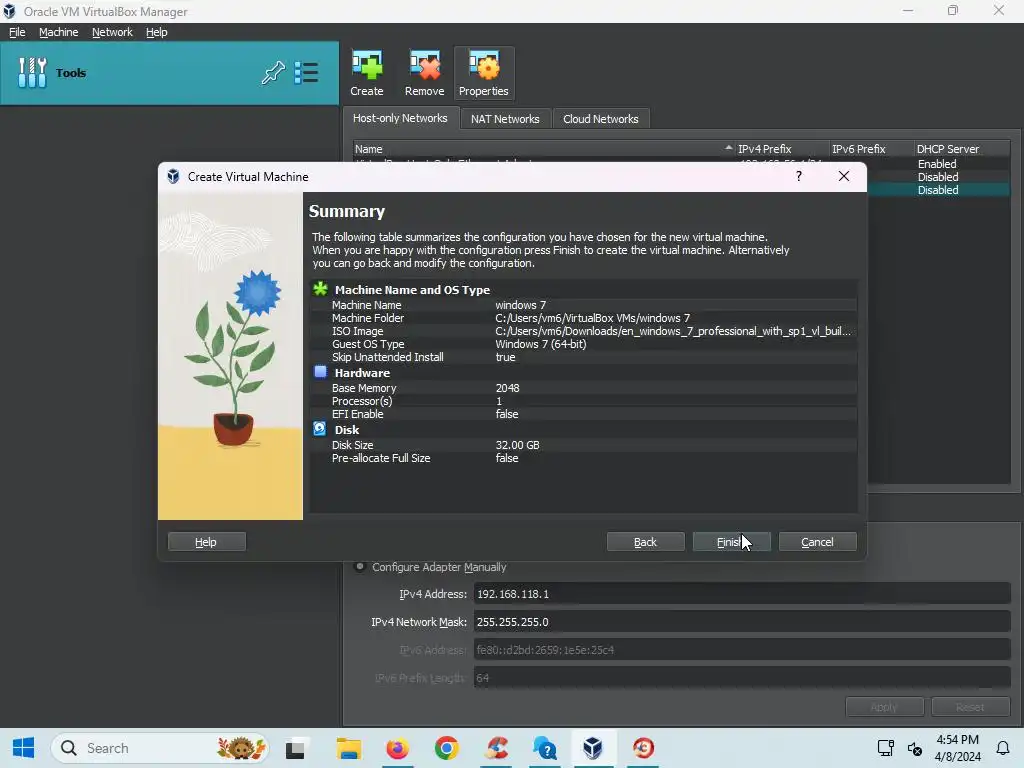This screenshot has height=768, width=1024.
Task: Click the Enabled DHCP Server cell
Action: pos(936,164)
